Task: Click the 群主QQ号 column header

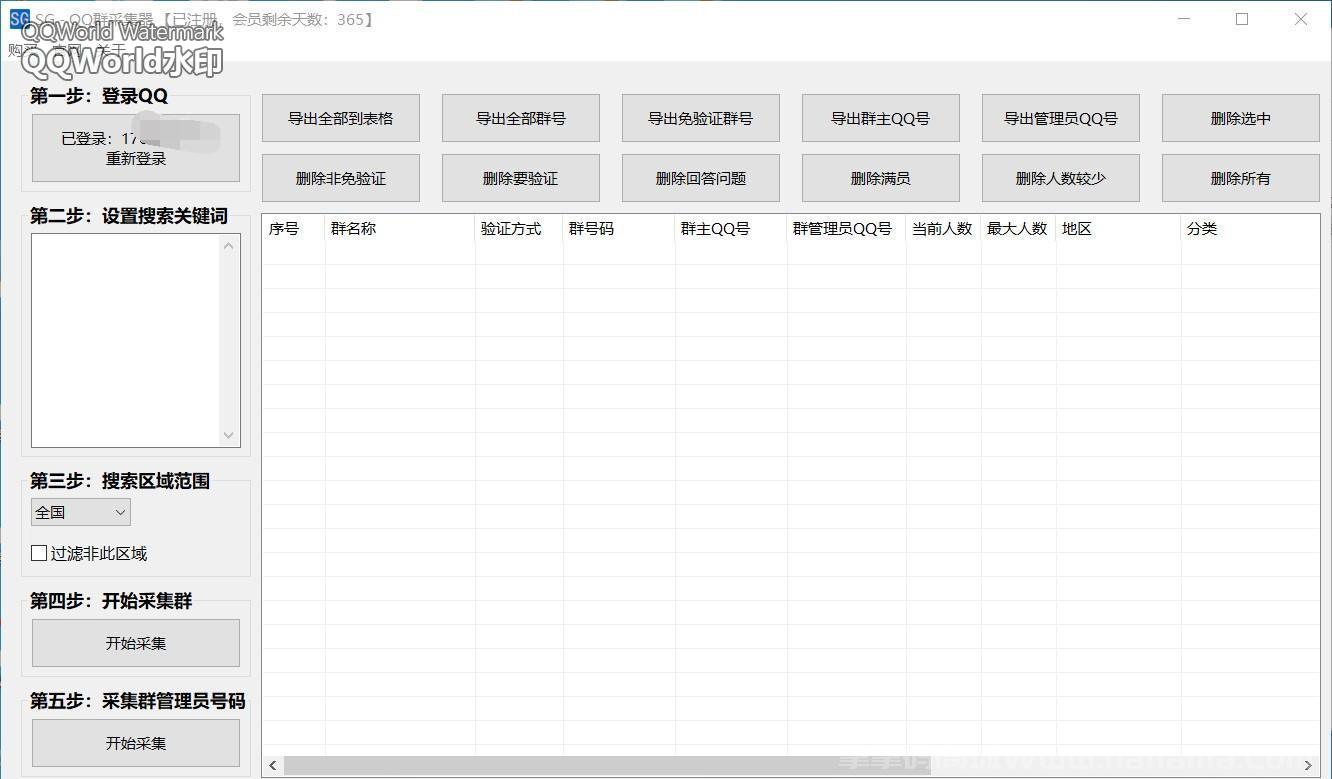Action: coord(731,229)
